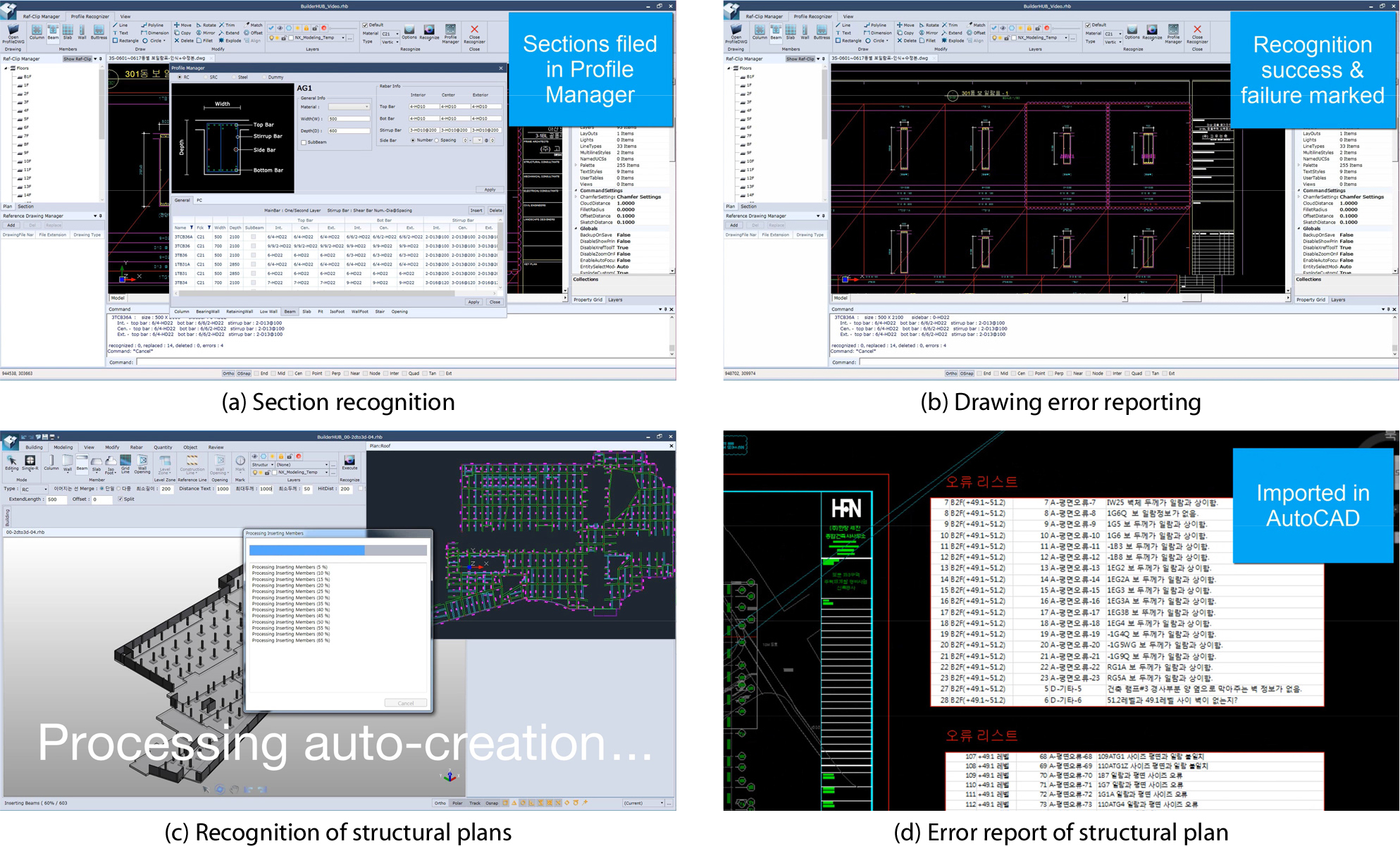
Task: Click the Level Zone icon
Action: tap(165, 462)
